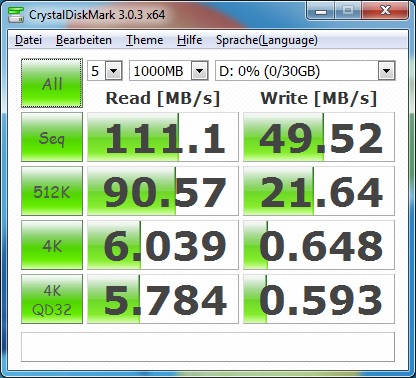Click the Seq write result 49.52
The height and width of the screenshot is (378, 416).
pyautogui.click(x=319, y=137)
